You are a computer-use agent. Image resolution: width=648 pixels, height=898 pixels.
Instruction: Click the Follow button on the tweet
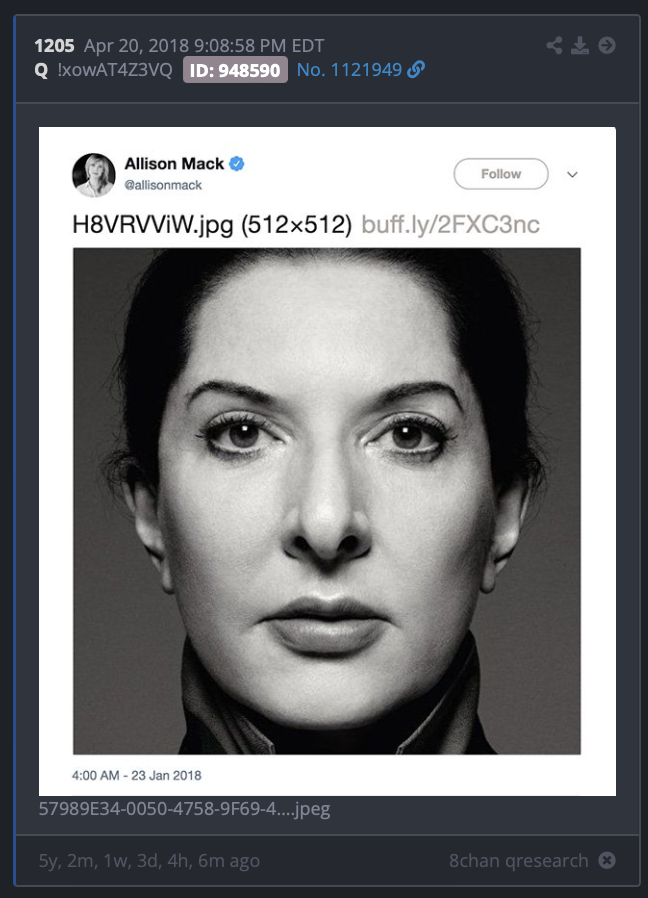point(501,174)
